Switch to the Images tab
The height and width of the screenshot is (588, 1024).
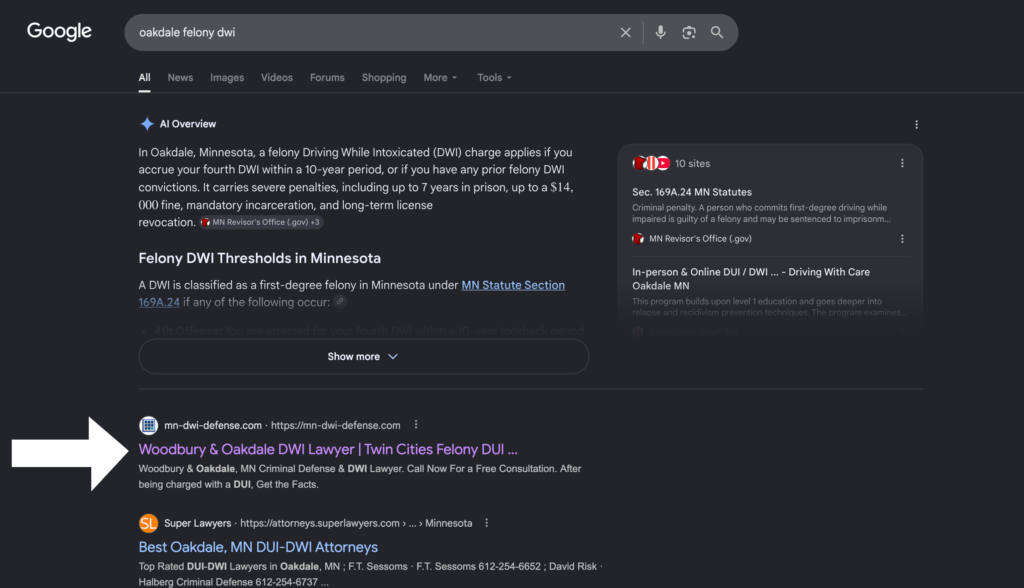coord(227,77)
